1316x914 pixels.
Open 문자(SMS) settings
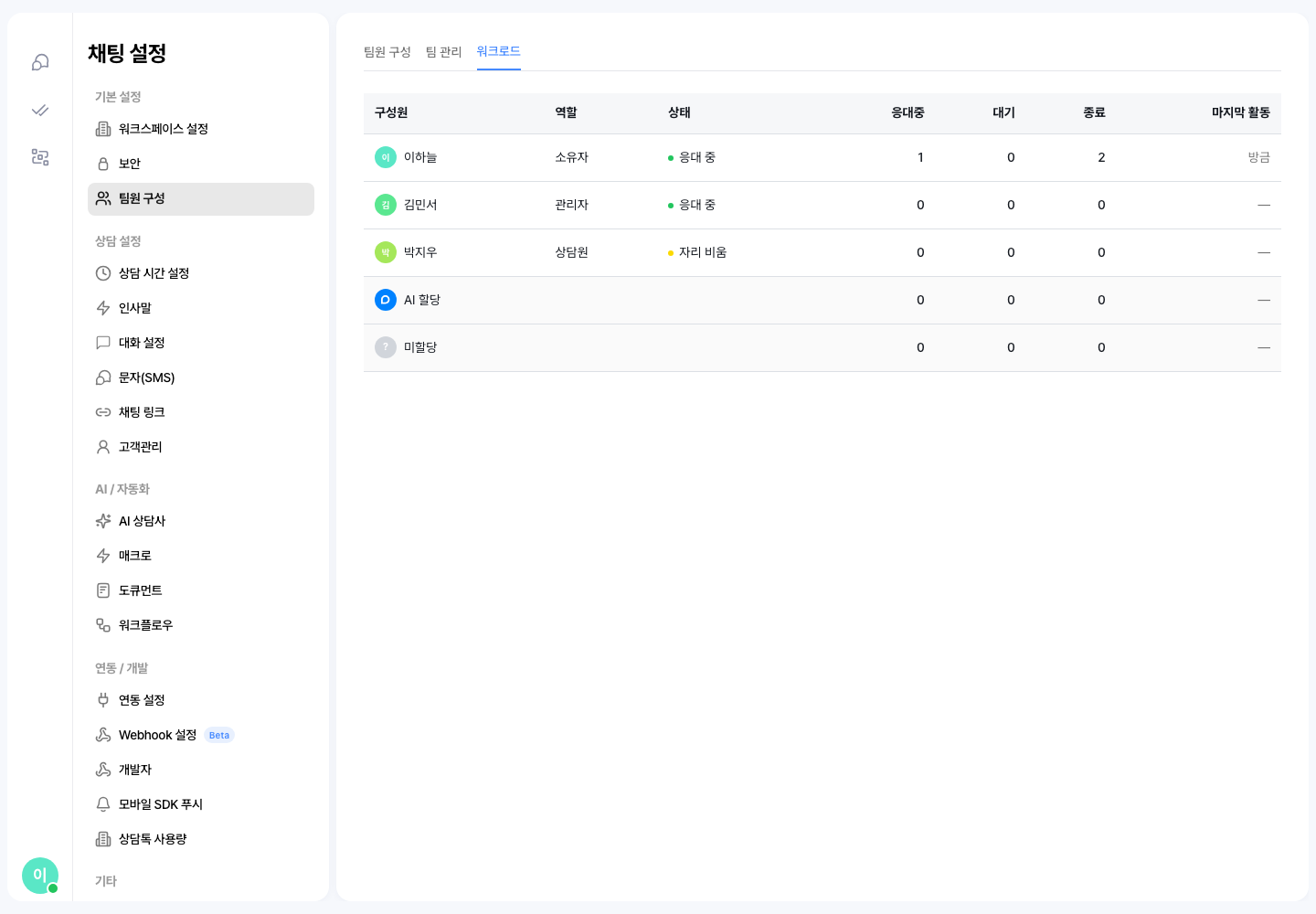click(201, 377)
